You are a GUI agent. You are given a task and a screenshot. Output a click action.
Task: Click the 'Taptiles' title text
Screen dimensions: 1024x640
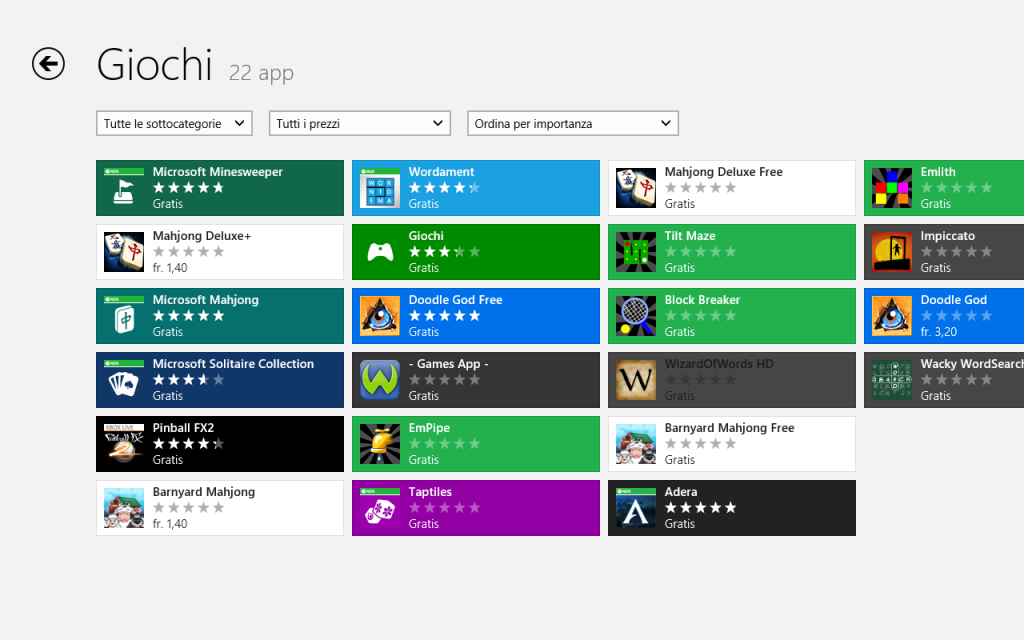(430, 492)
